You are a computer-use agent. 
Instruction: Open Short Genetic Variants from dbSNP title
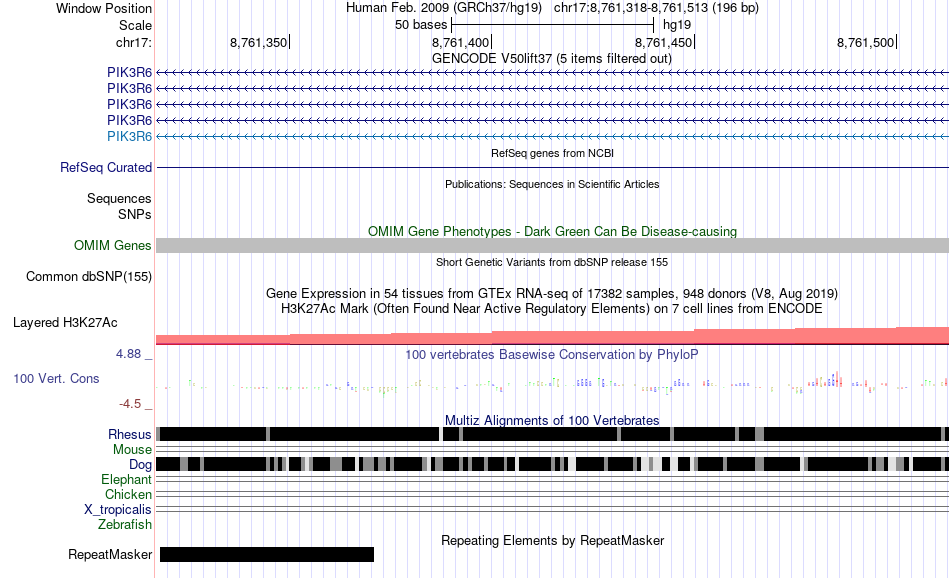(x=552, y=262)
